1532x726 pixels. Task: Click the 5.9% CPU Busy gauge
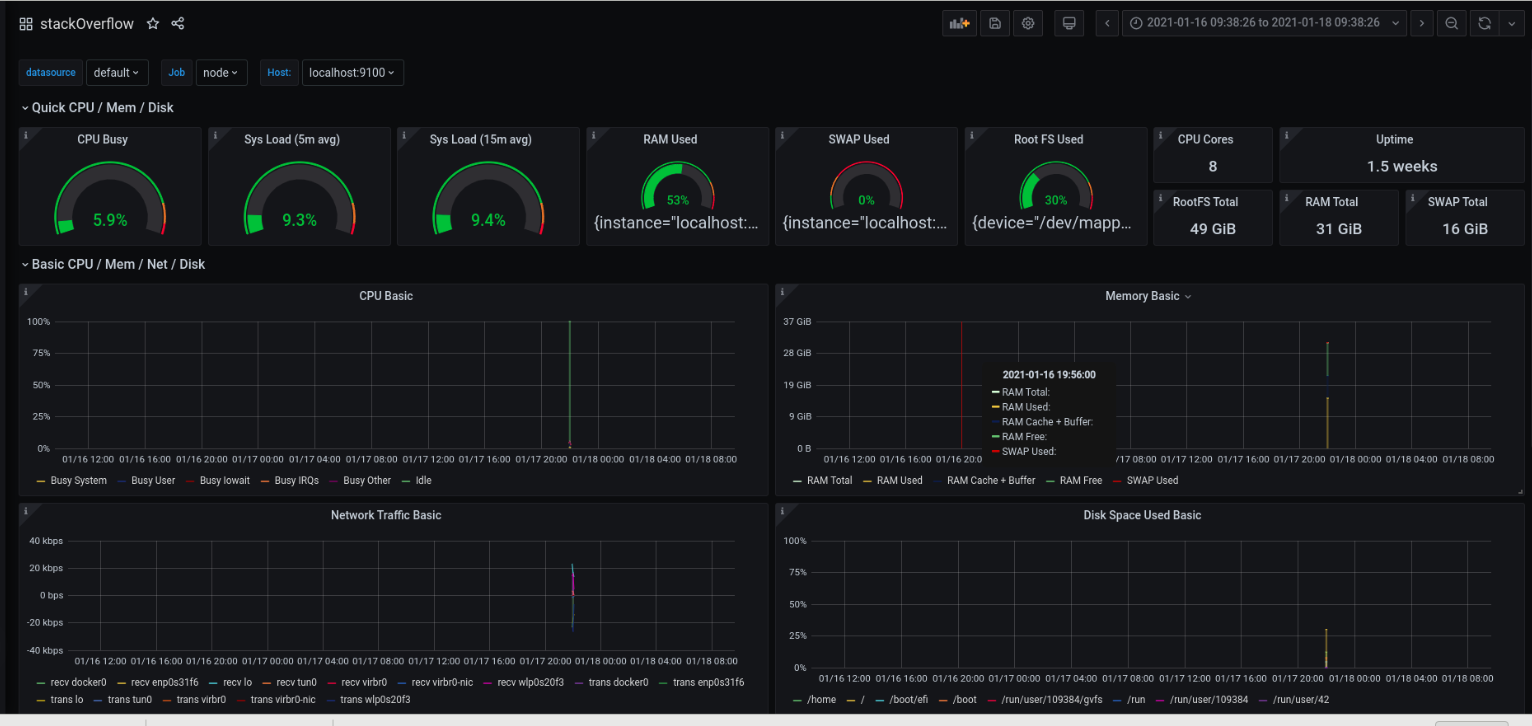coord(110,220)
